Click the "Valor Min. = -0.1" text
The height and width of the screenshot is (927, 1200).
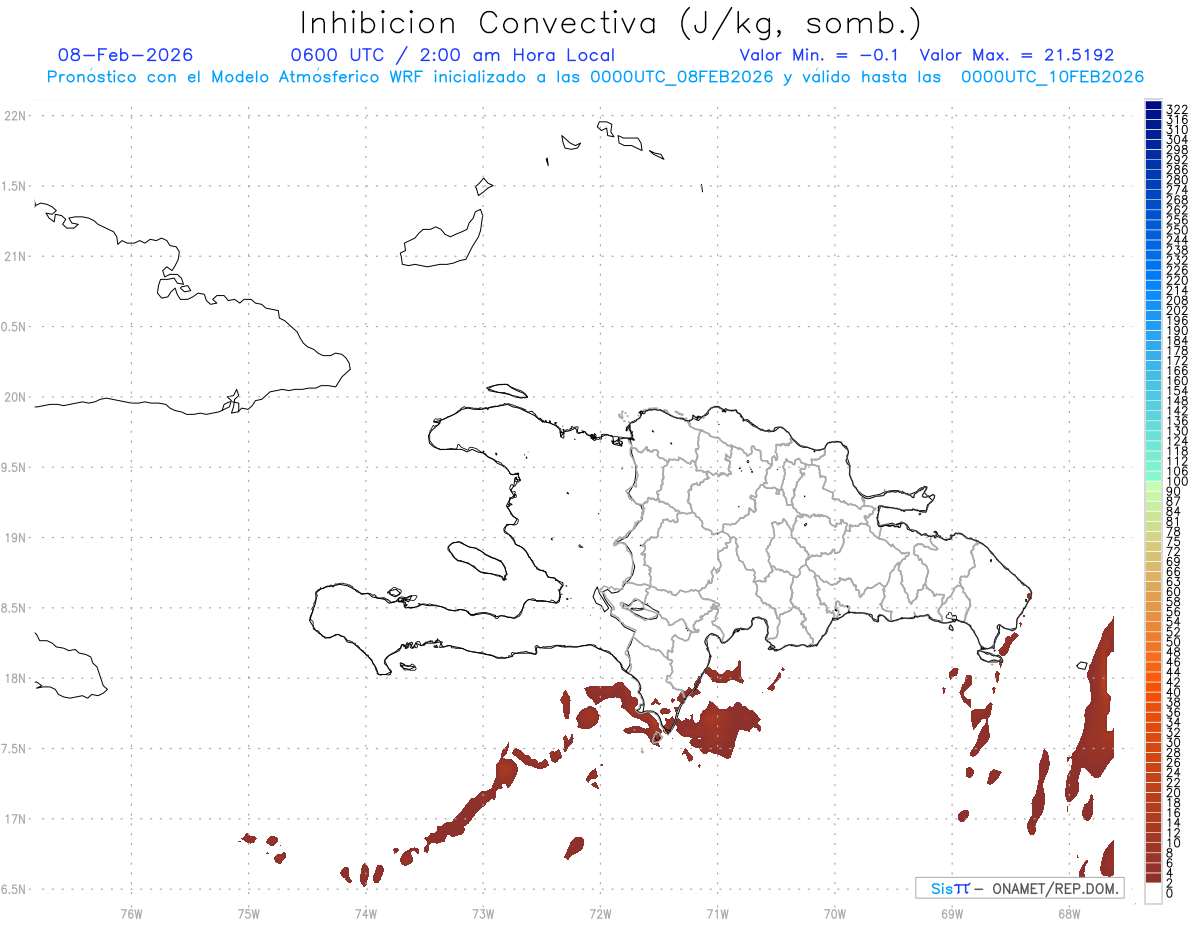click(x=821, y=55)
